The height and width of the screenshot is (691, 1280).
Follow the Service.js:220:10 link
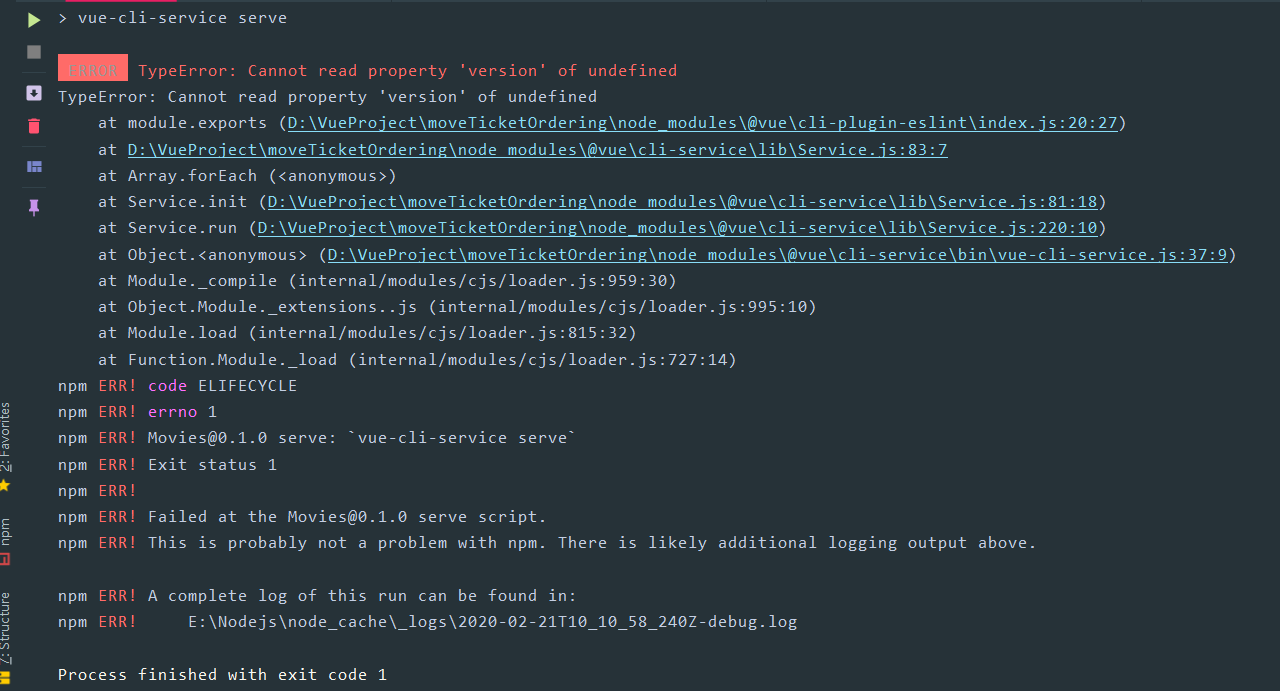coord(678,228)
